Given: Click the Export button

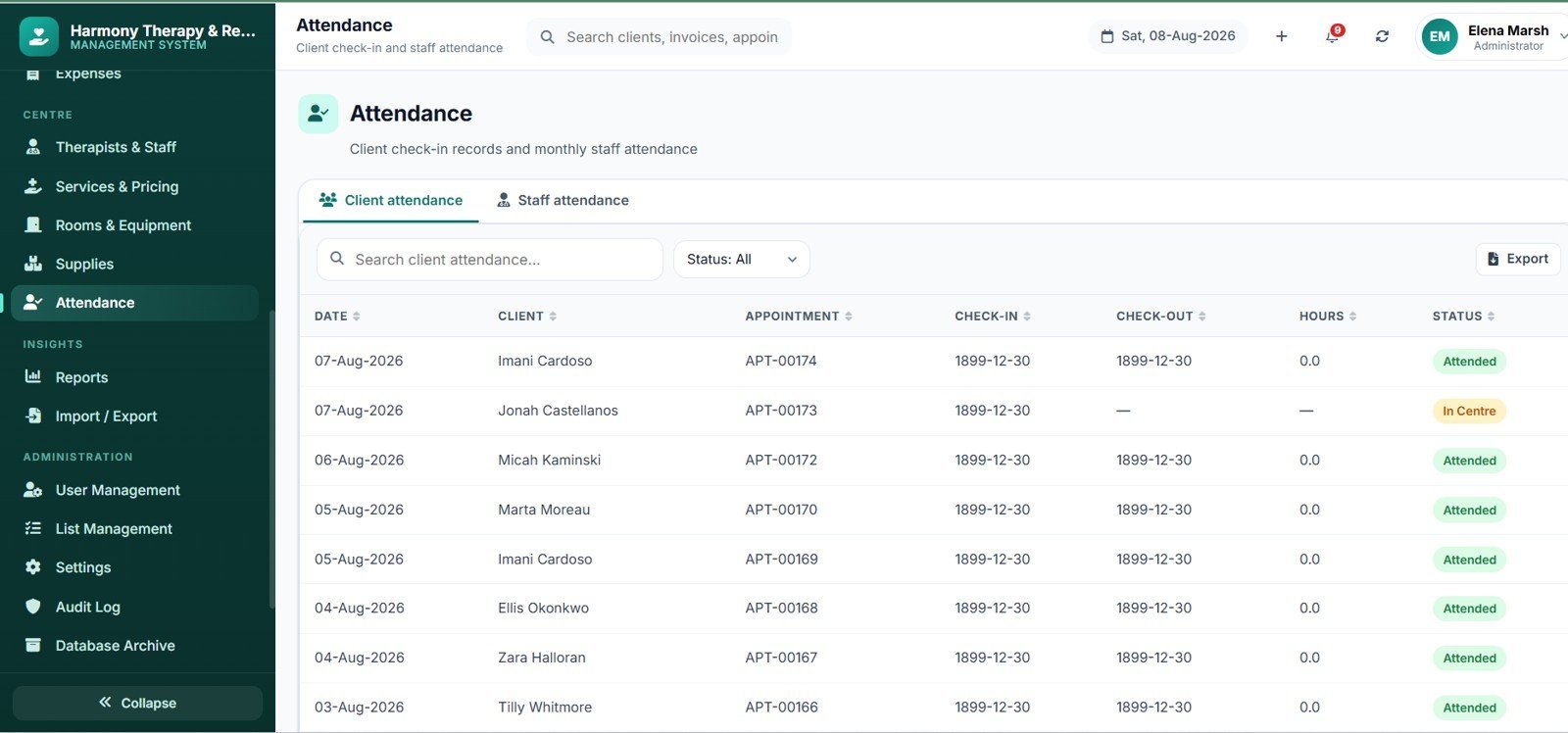Looking at the screenshot, I should pyautogui.click(x=1518, y=259).
